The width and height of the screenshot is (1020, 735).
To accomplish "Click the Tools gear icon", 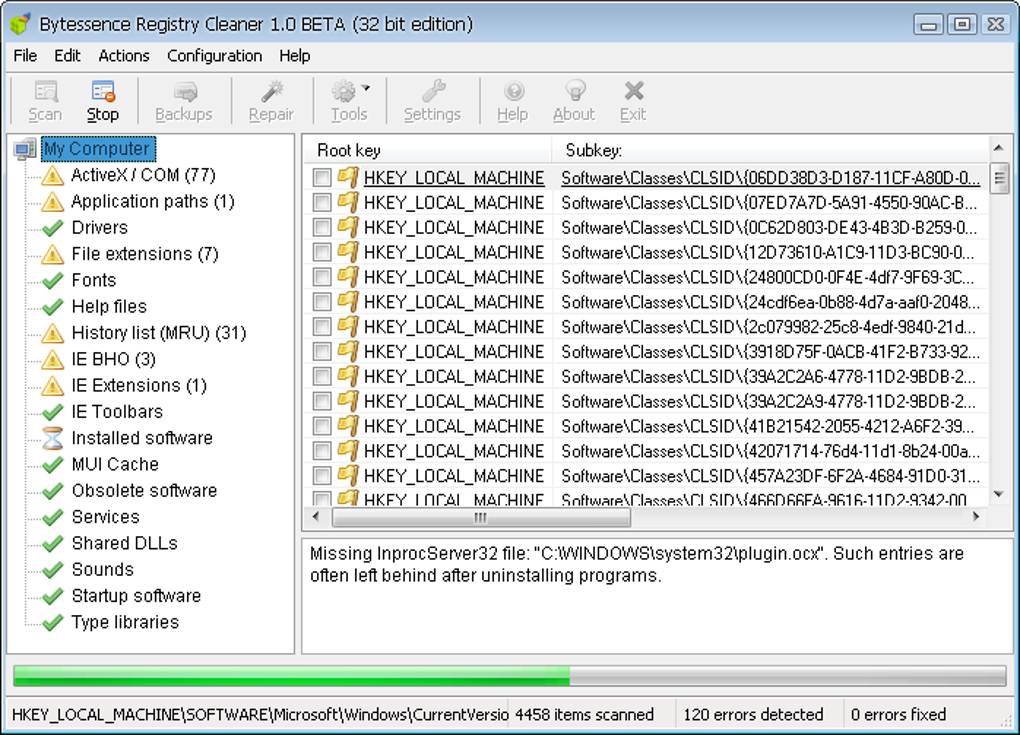I will [344, 92].
